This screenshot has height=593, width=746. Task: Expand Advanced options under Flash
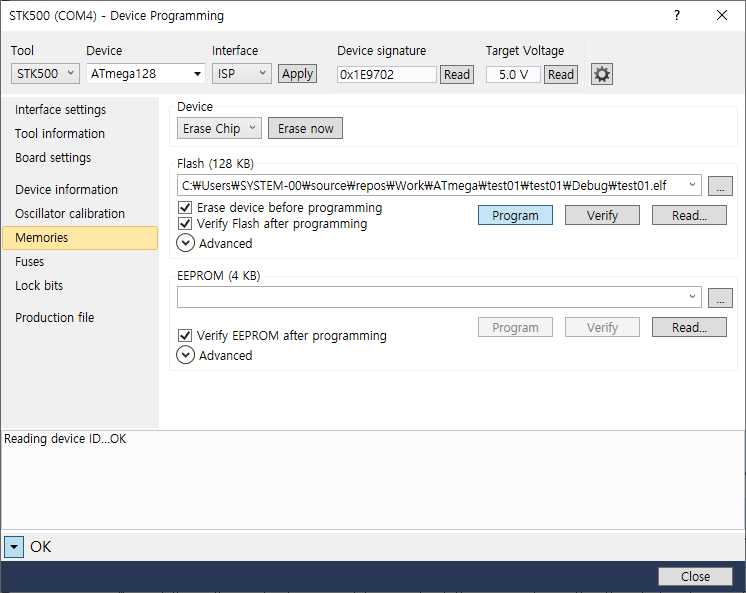[186, 243]
